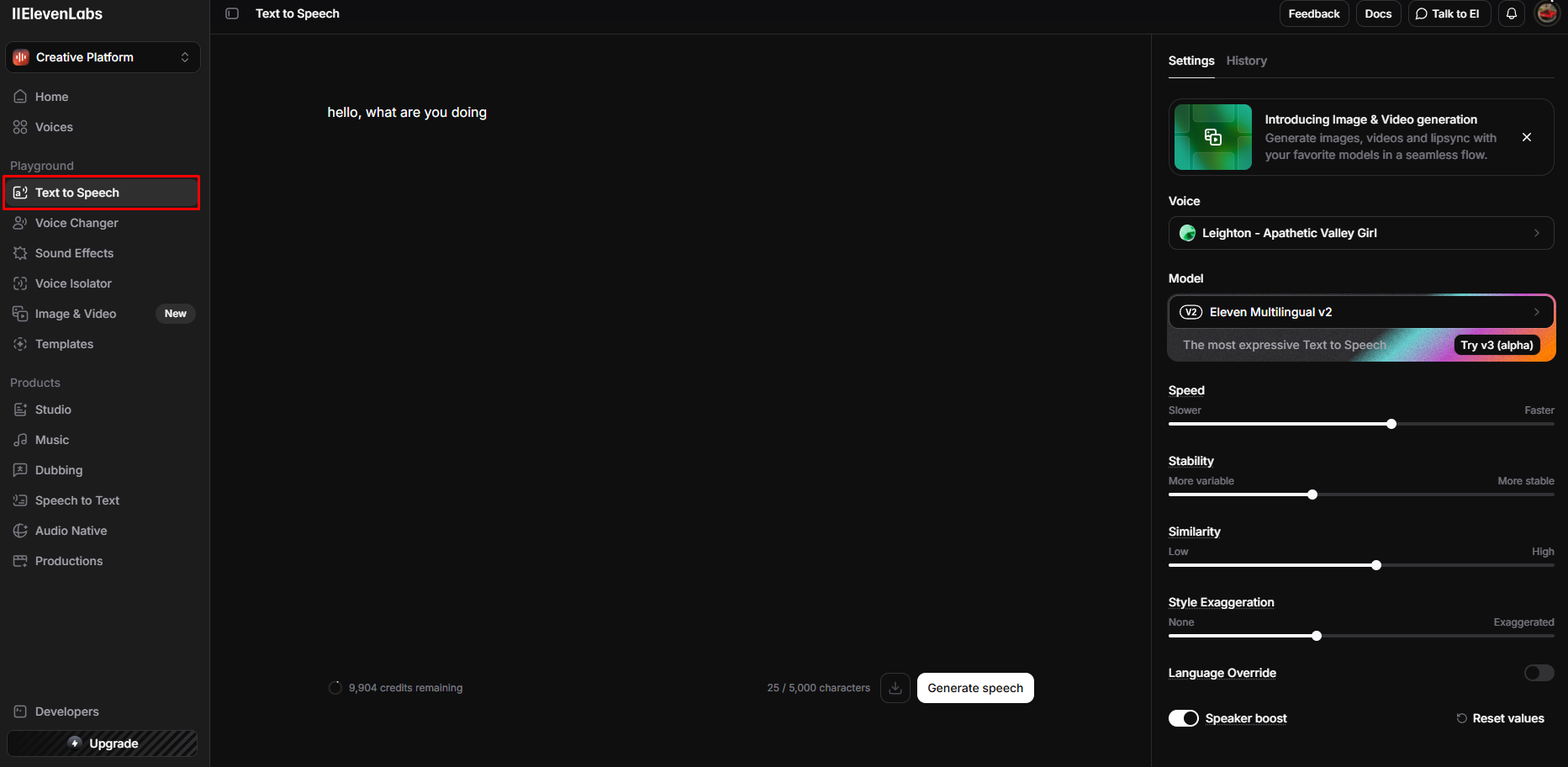This screenshot has width=1568, height=767.
Task: Select the Settings tab
Action: (x=1191, y=61)
